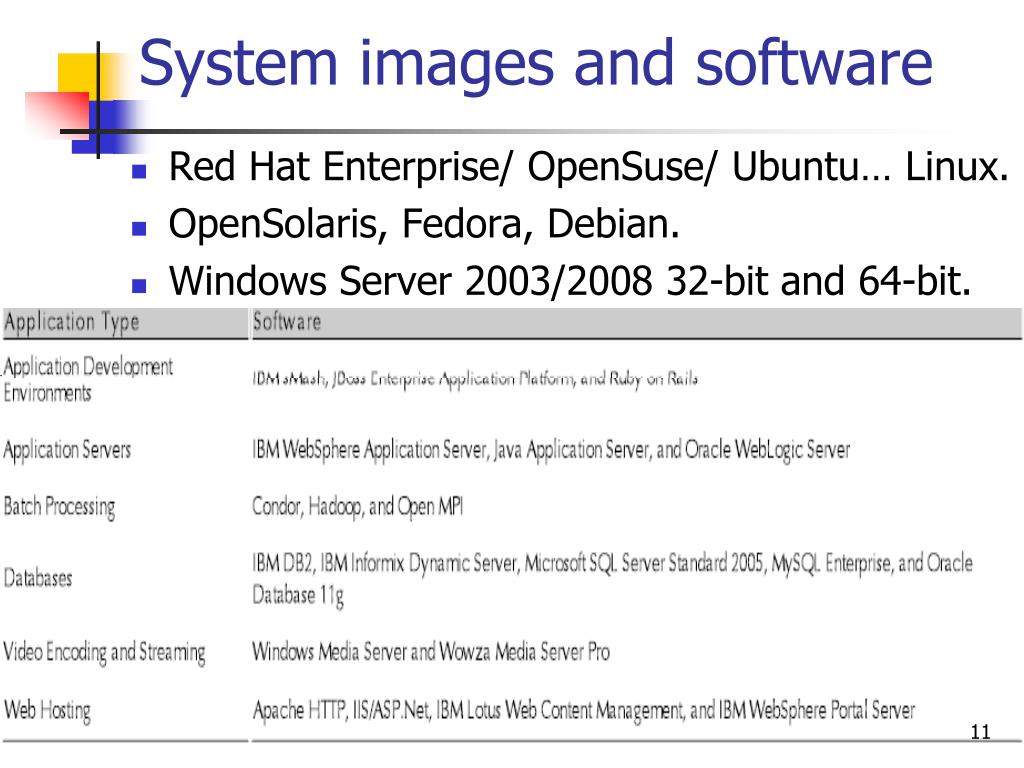Click the OpenSolaris, Fedora, Debian bullet
1024x768 pixels.
coord(424,224)
